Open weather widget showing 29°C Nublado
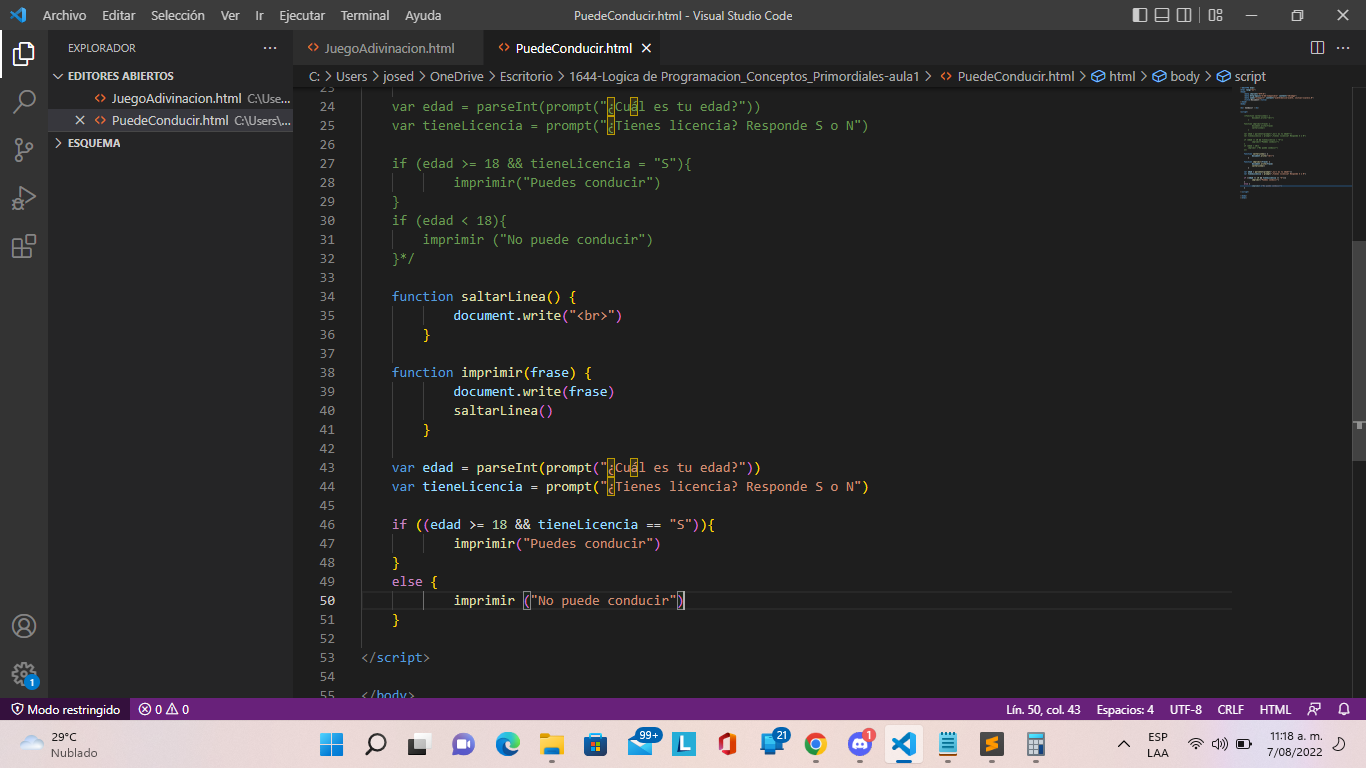Viewport: 1366px width, 768px height. click(60, 744)
